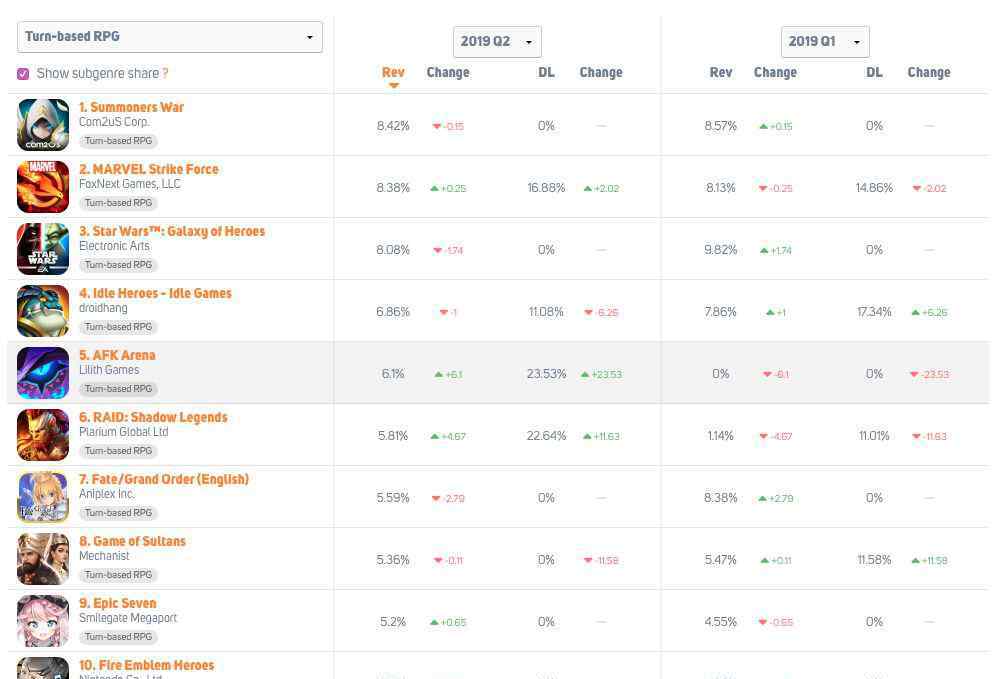Open the 6. RAID: Shadow Legends link
The height and width of the screenshot is (679, 992).
pyautogui.click(x=153, y=418)
